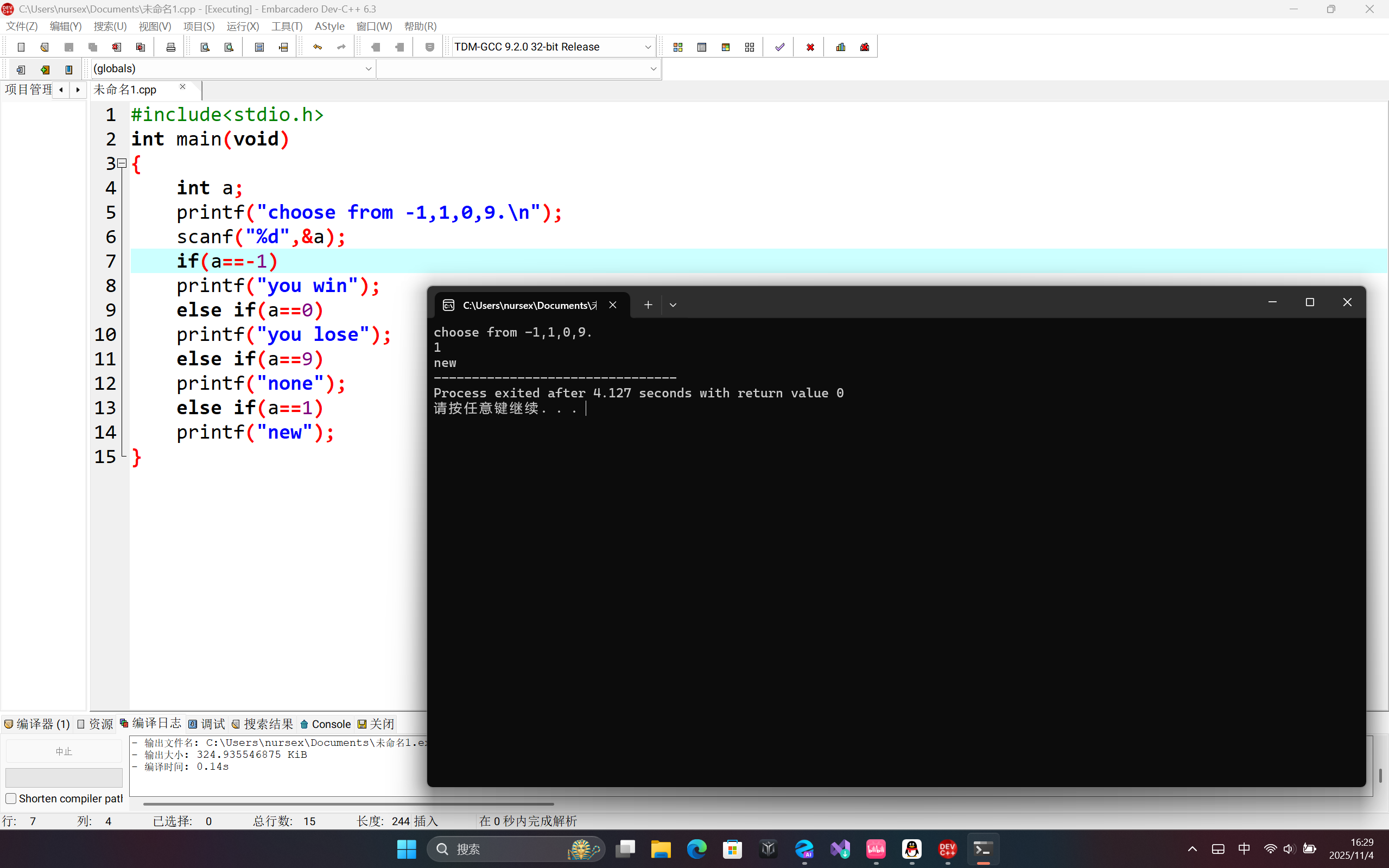
Task: Open Dev-C++ from the Windows taskbar
Action: (947, 849)
